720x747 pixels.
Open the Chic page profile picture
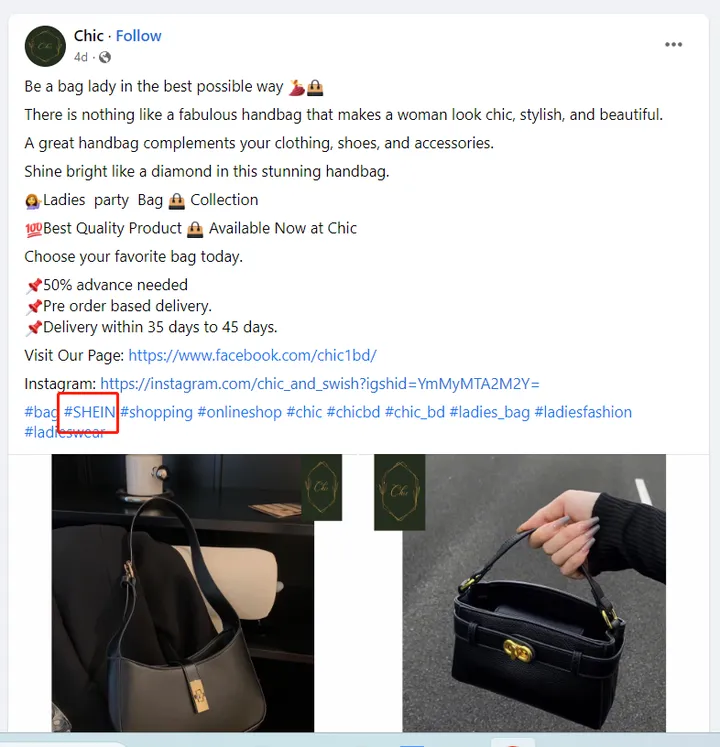45,46
